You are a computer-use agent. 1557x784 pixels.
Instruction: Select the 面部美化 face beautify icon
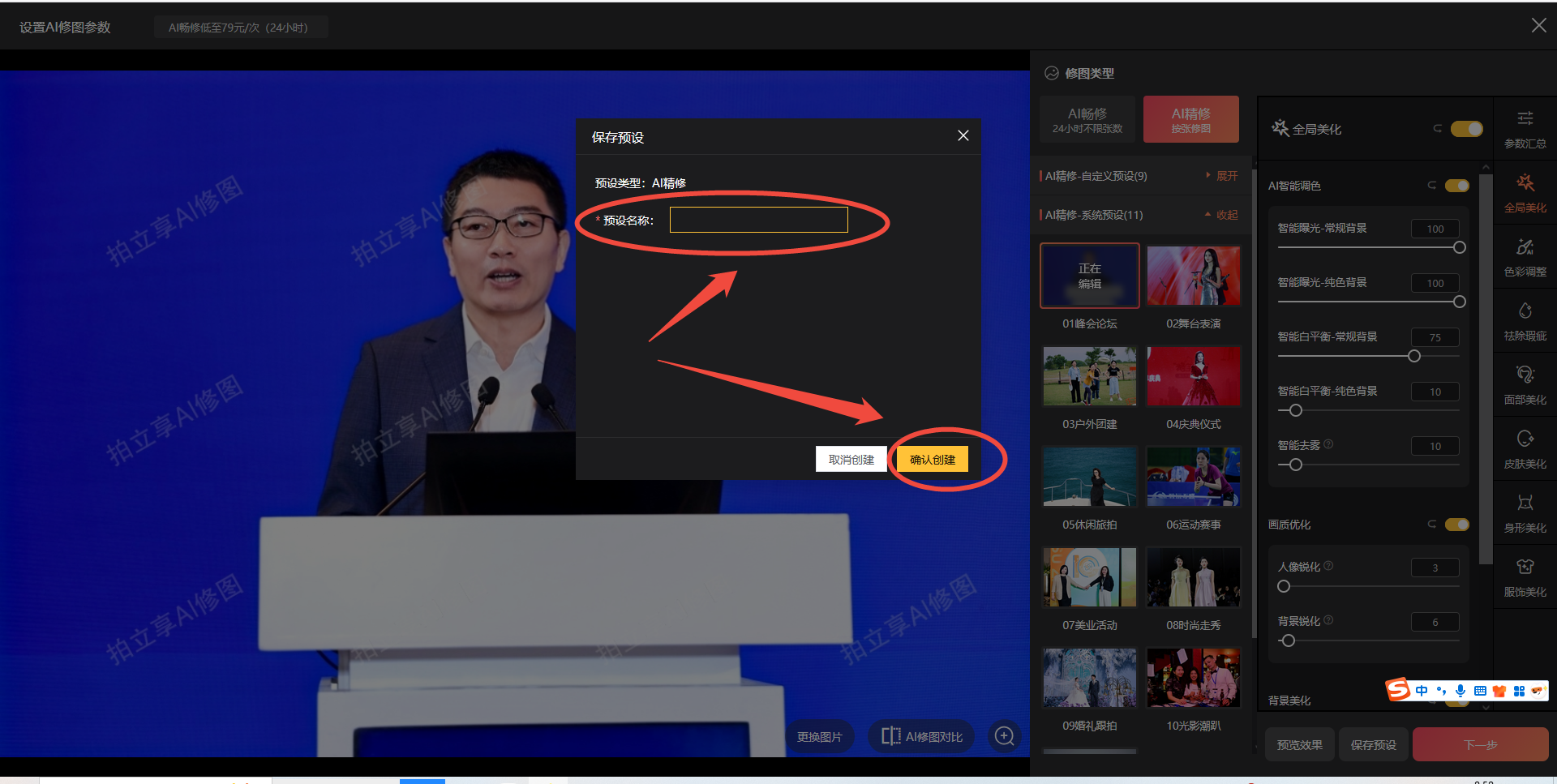[1525, 384]
